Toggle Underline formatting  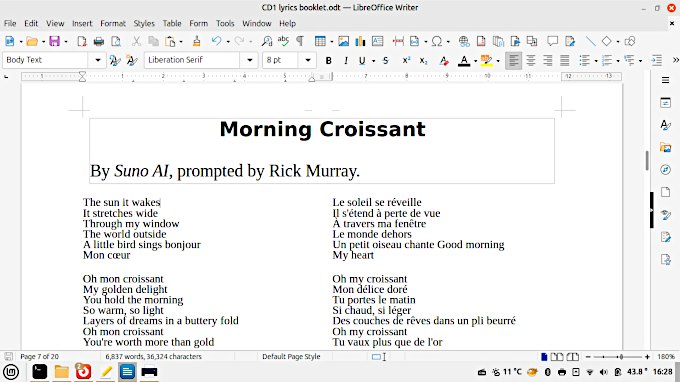coord(362,60)
